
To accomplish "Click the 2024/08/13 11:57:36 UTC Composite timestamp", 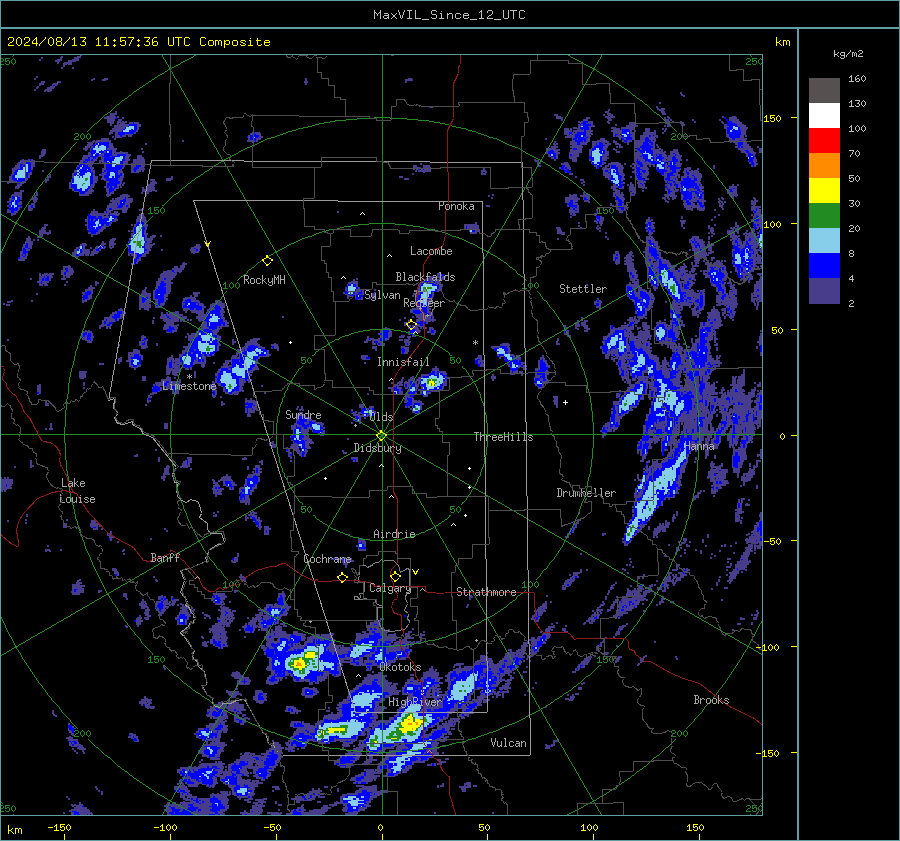I will click(138, 42).
